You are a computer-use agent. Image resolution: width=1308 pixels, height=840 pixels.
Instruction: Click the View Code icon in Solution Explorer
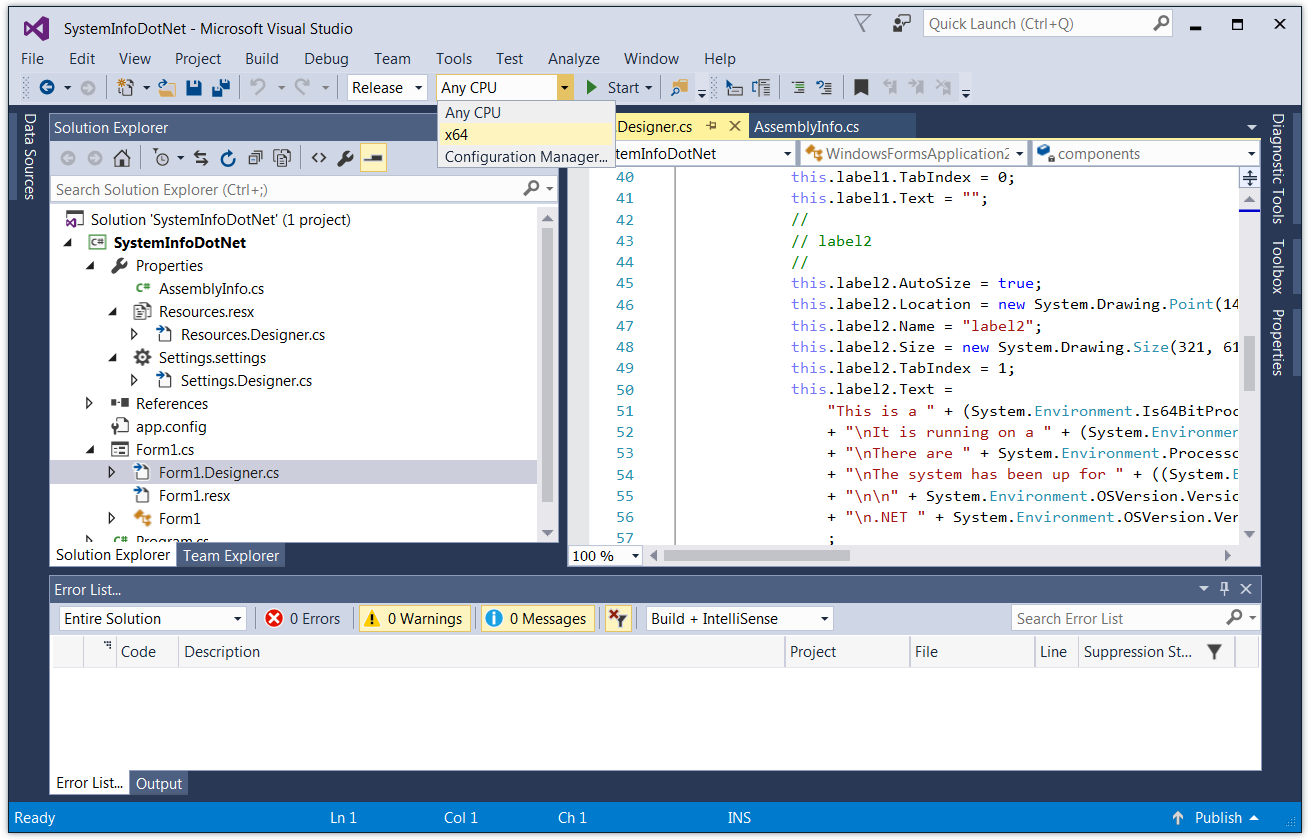tap(319, 157)
